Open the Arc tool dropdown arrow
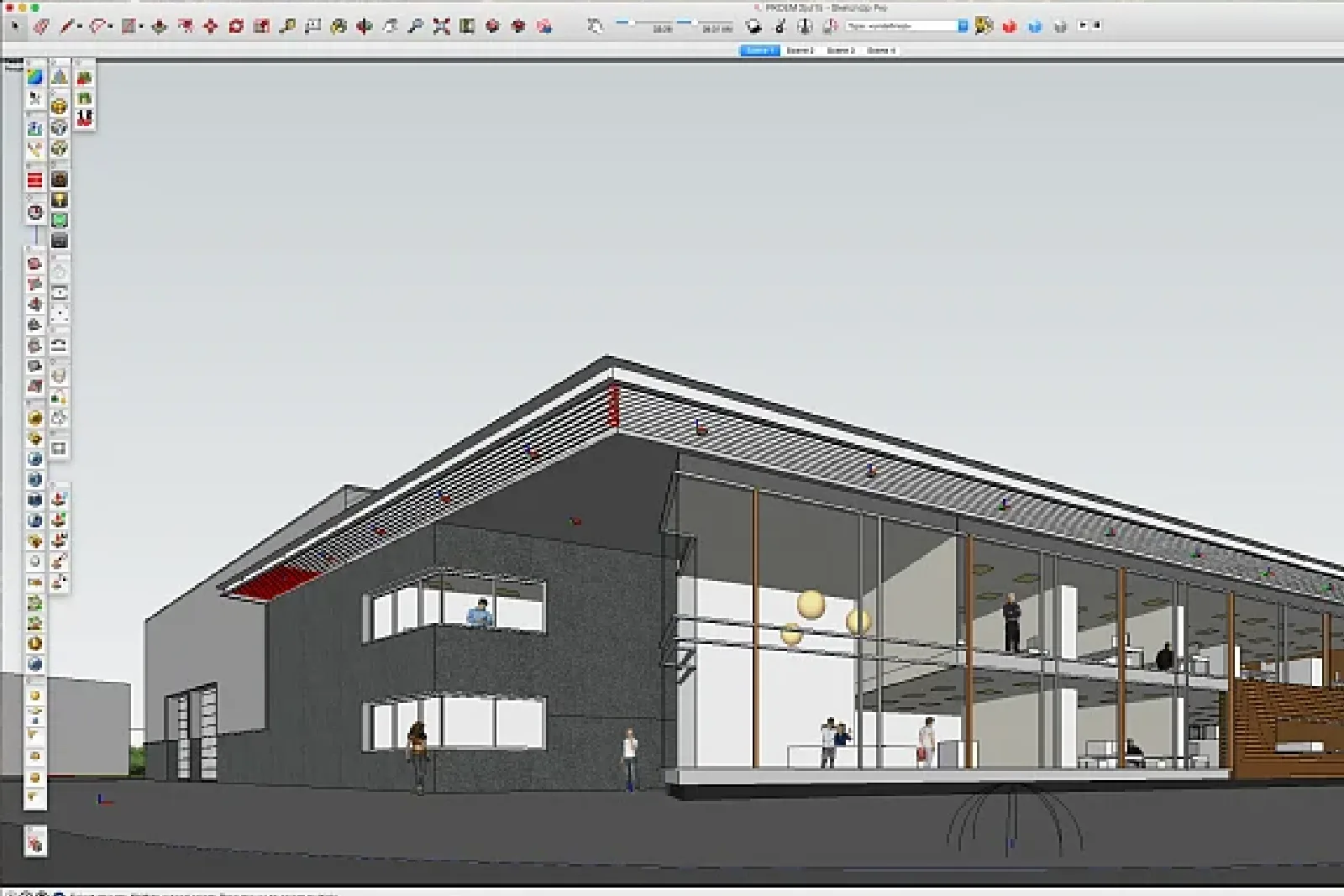The image size is (1344, 896). point(110,27)
